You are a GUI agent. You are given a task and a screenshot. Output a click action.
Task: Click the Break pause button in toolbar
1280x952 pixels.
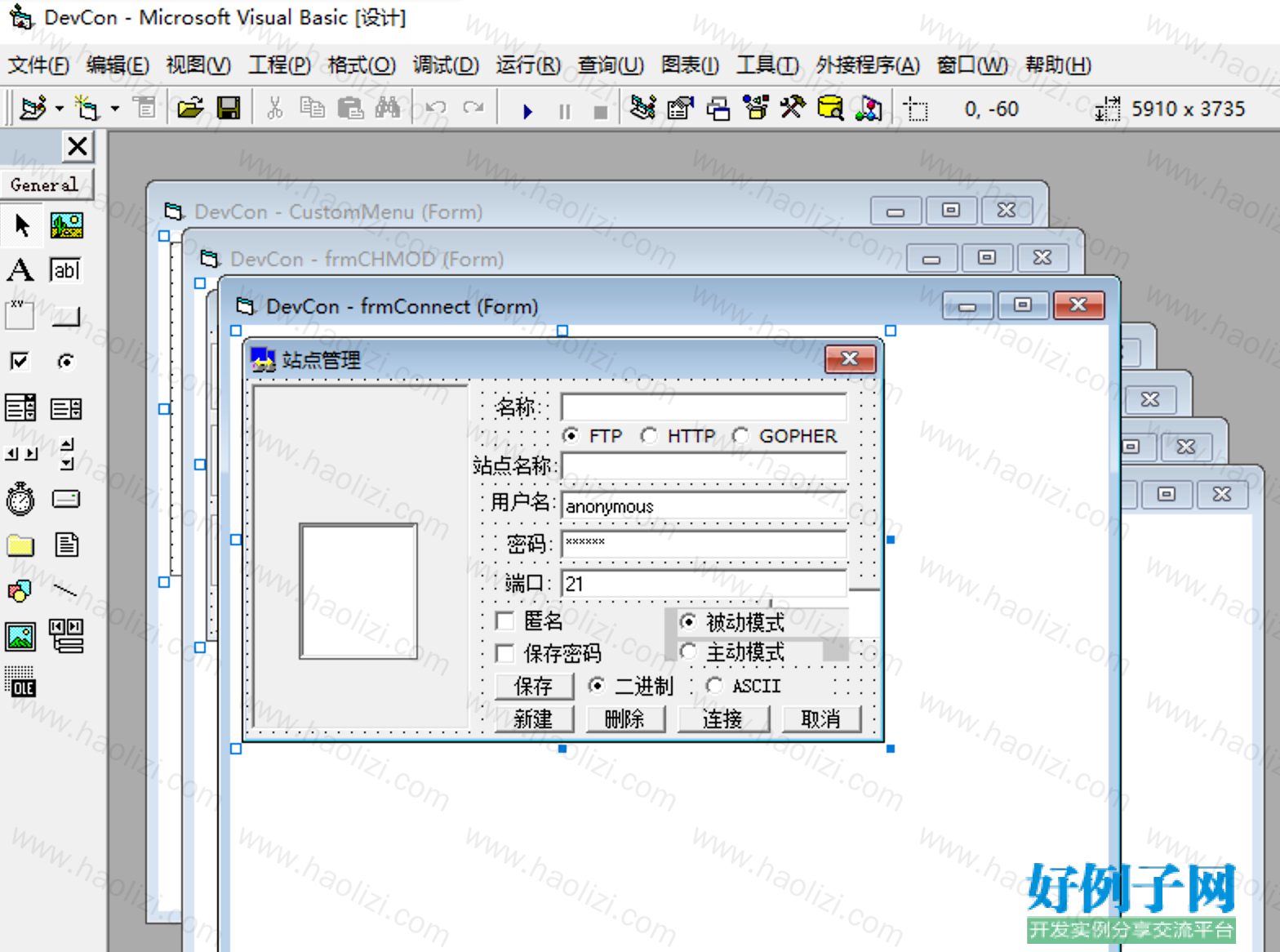pyautogui.click(x=564, y=111)
